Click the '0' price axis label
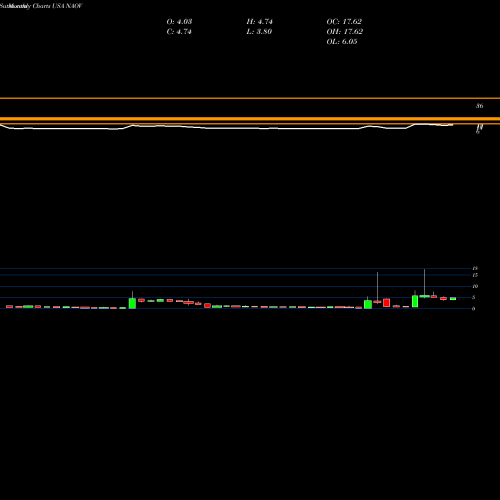The height and width of the screenshot is (500, 500). (474, 309)
